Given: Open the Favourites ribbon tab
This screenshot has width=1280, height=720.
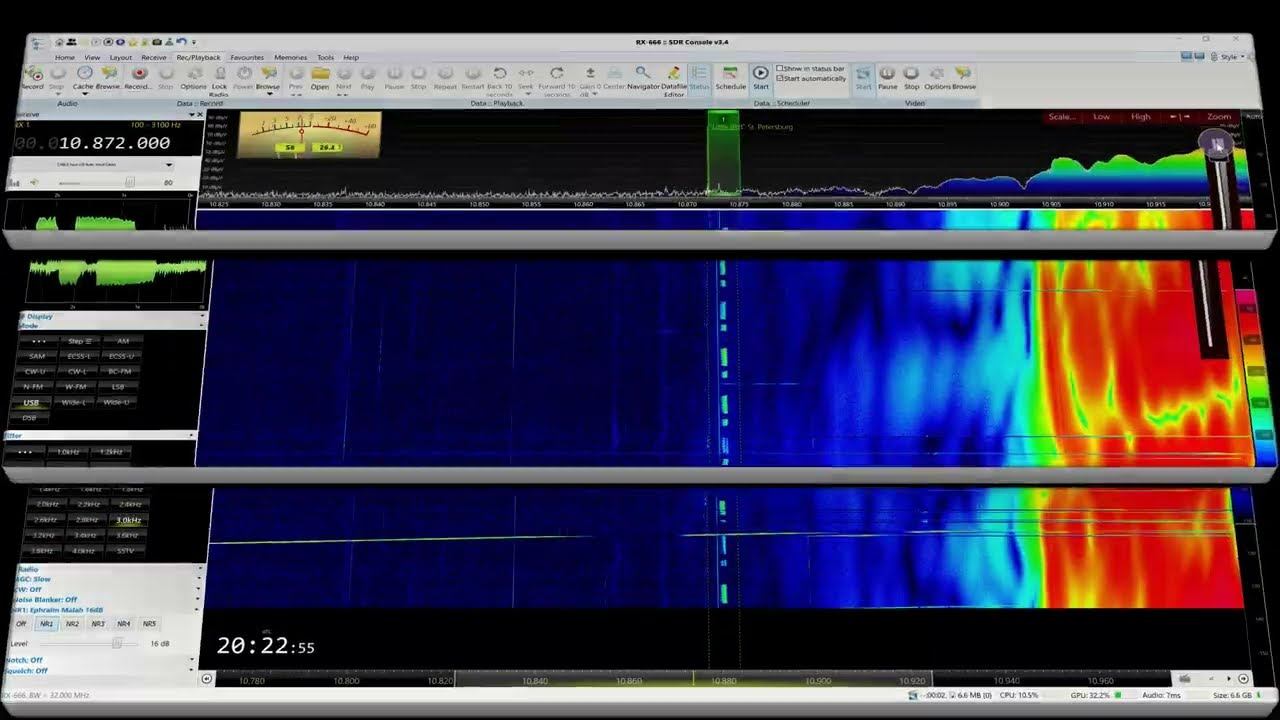Looking at the screenshot, I should tap(247, 58).
